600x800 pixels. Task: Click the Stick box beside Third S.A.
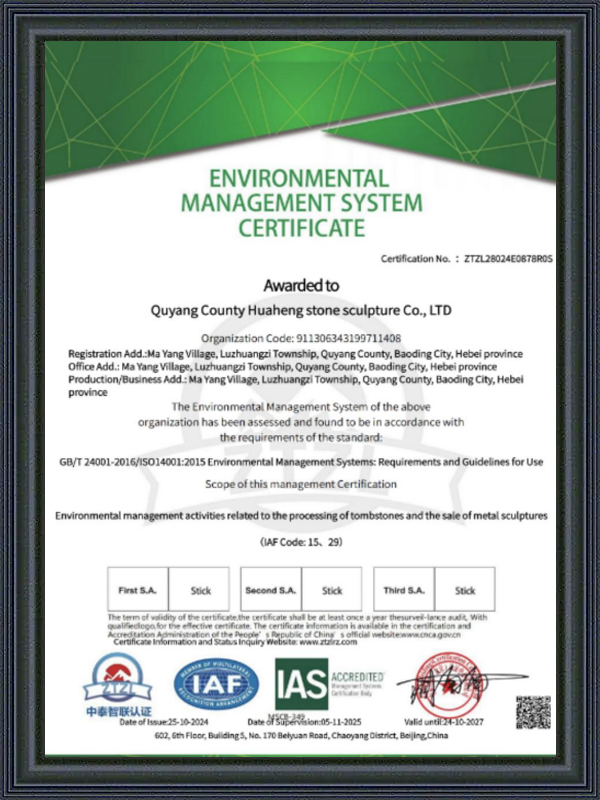coord(465,589)
